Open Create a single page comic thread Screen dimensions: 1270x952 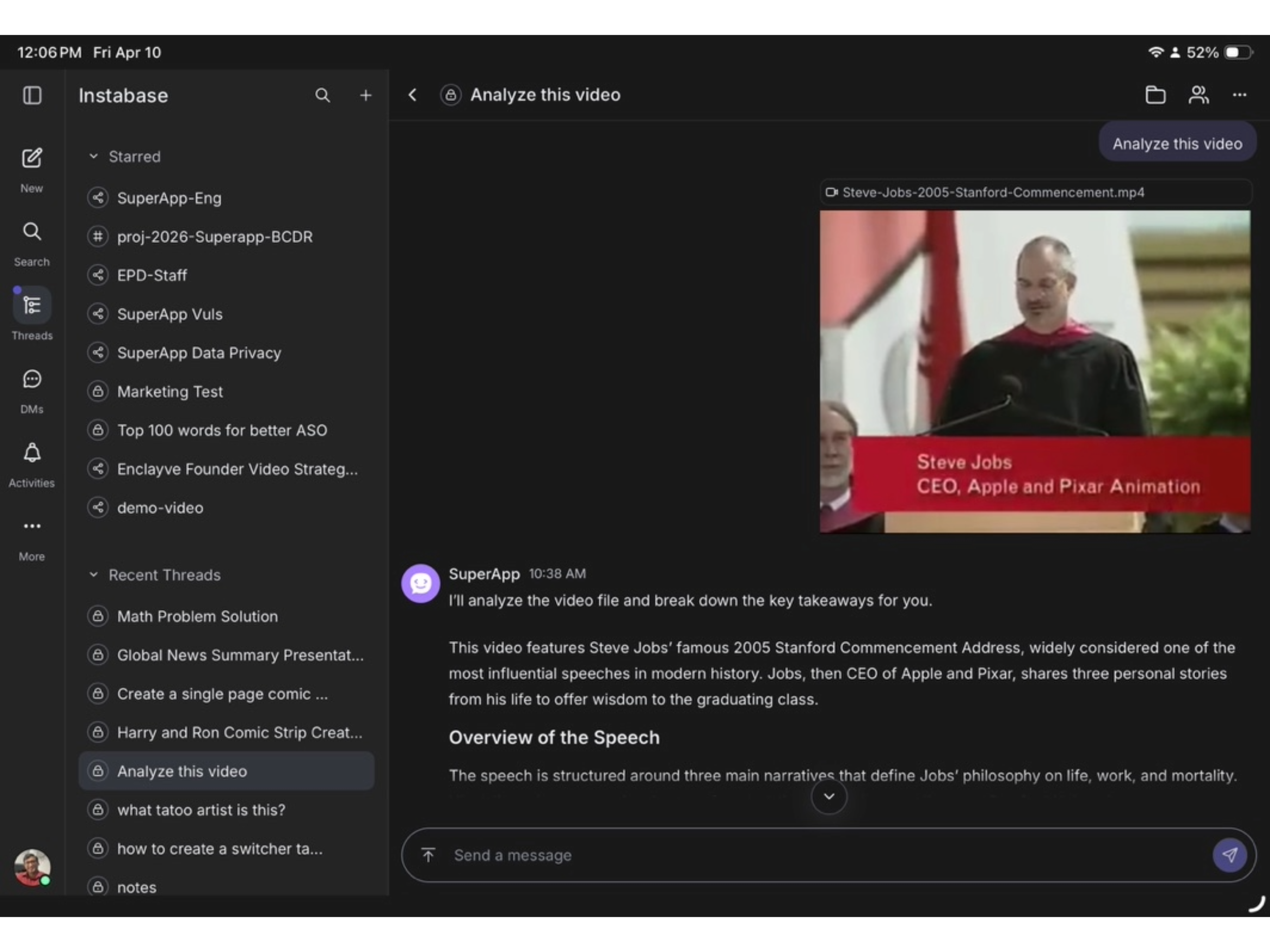[226, 694]
